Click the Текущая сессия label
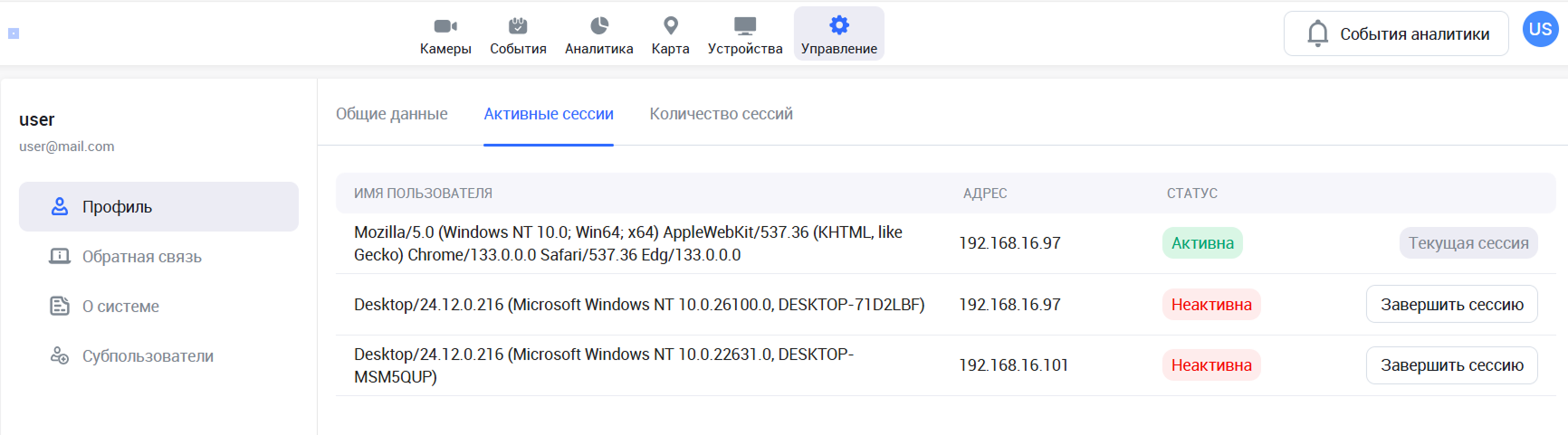Image resolution: width=1568 pixels, height=435 pixels. 1468,243
